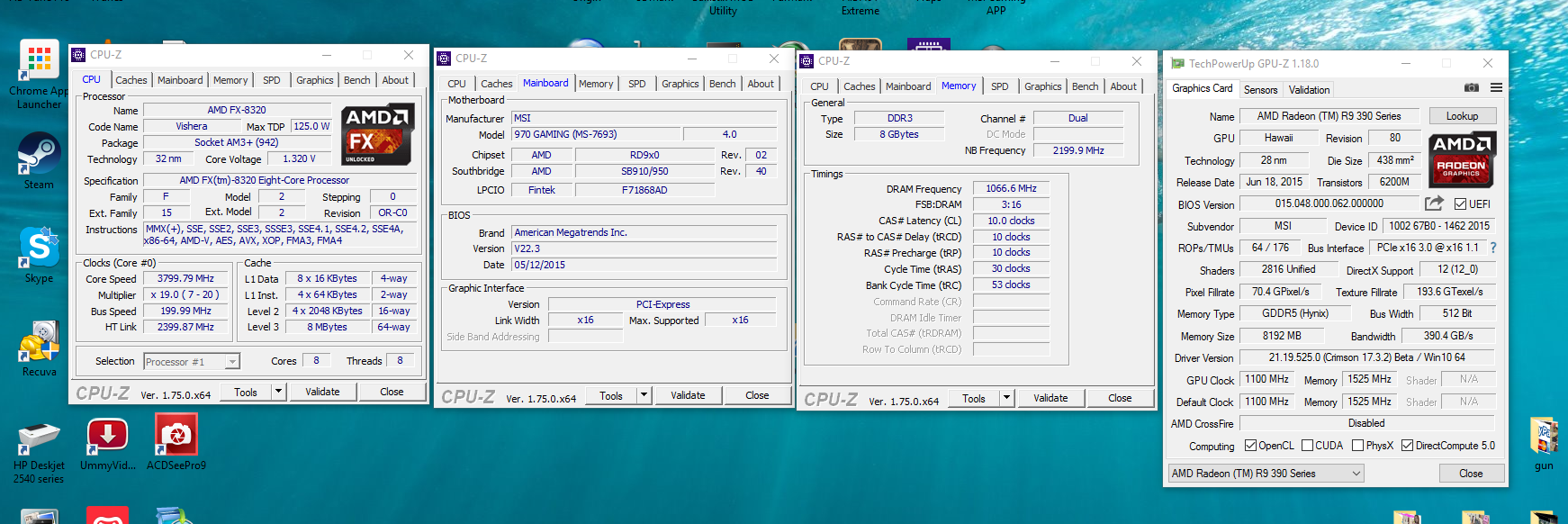Click the BIOS Date value 05/12/2015

[x=644, y=265]
